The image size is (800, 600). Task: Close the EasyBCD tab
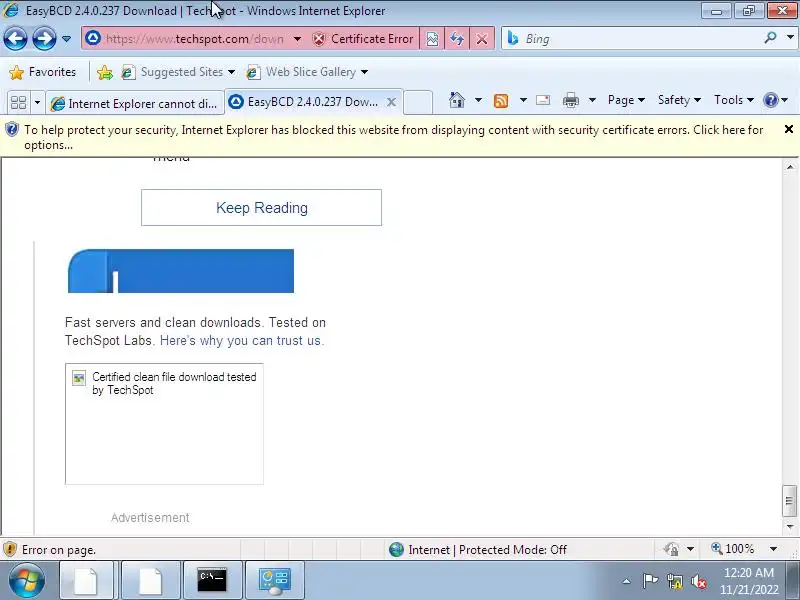tap(391, 103)
